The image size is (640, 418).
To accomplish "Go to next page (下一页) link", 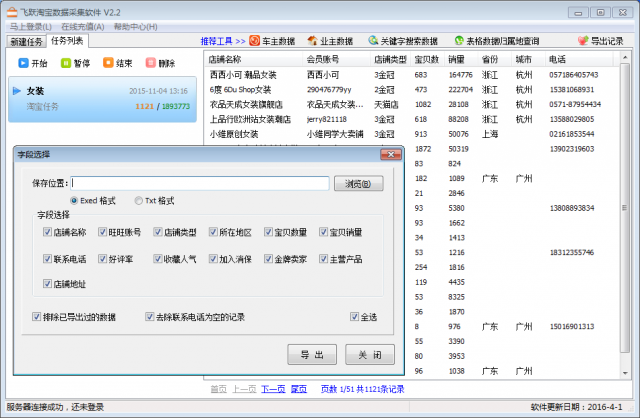I will (x=273, y=389).
